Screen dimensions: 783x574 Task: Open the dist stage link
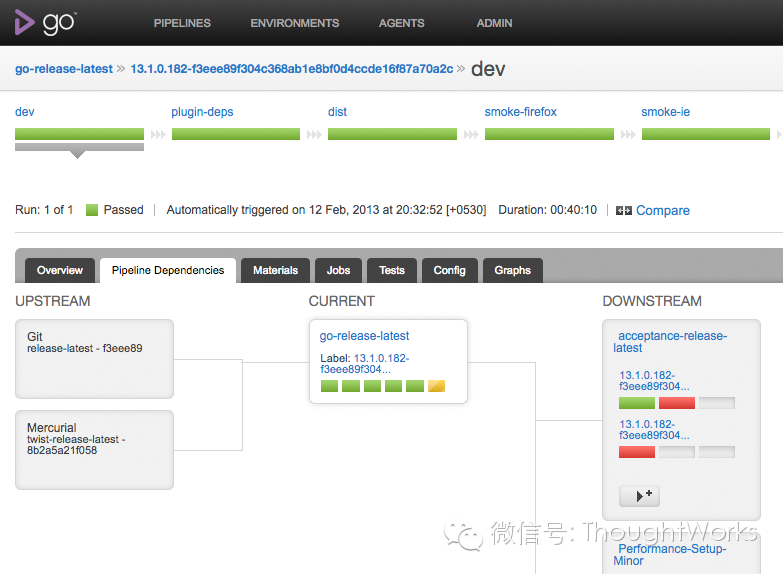tap(337, 112)
